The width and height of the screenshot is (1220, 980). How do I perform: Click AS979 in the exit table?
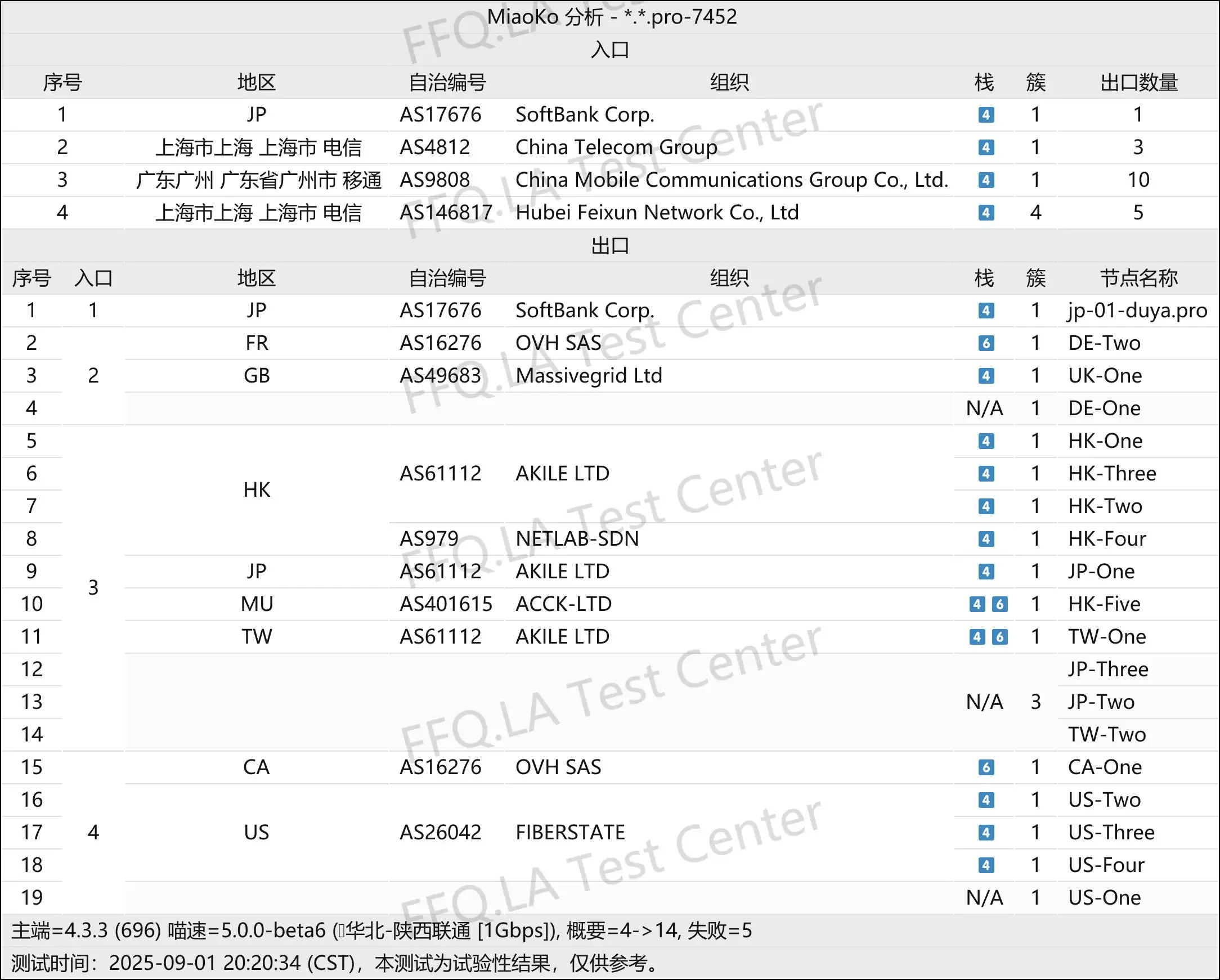429,538
